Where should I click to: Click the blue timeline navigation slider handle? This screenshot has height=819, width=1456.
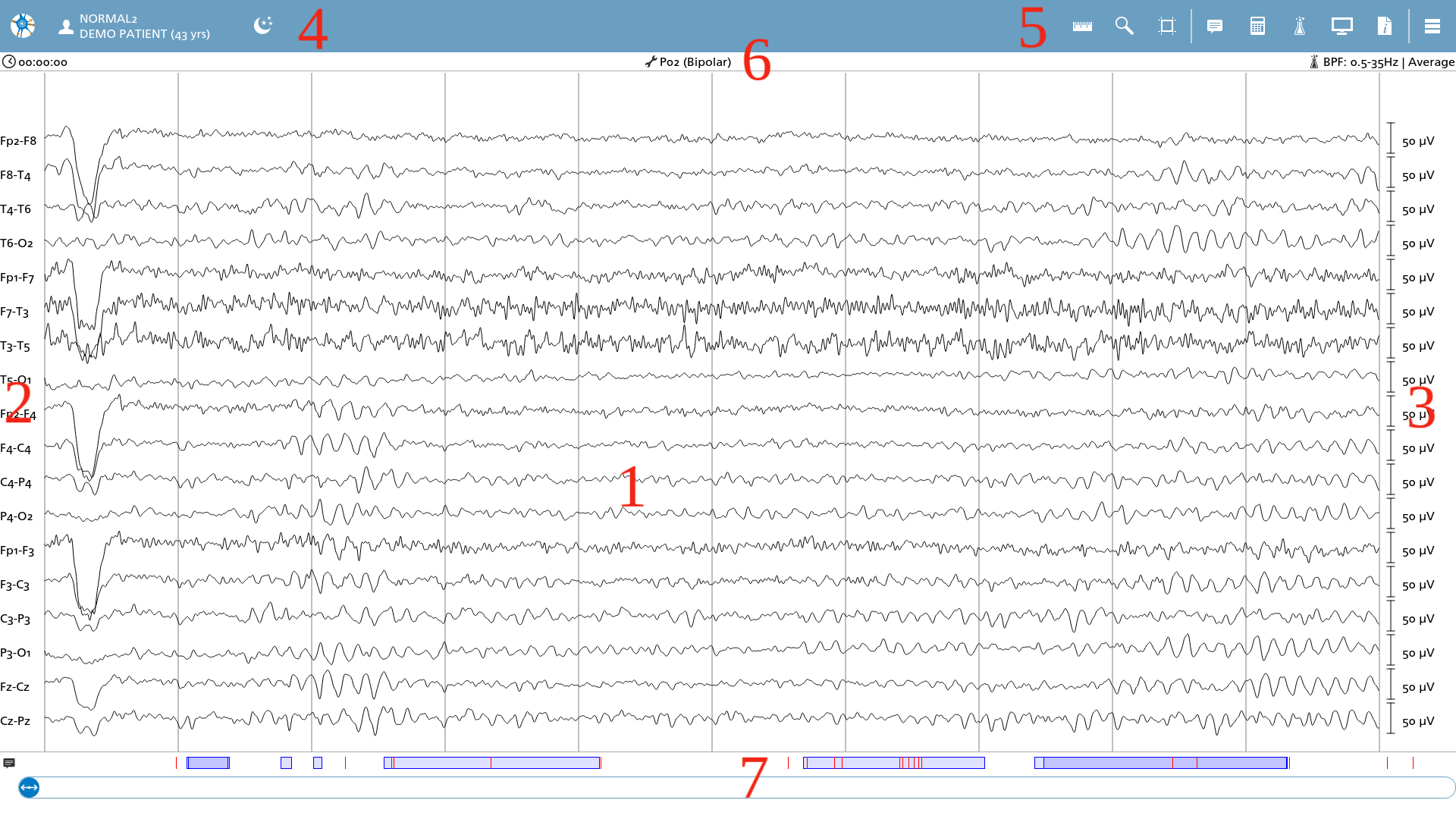pos(29,788)
